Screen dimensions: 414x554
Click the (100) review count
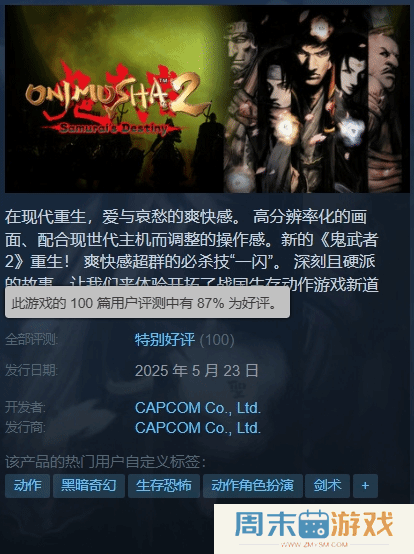click(217, 340)
